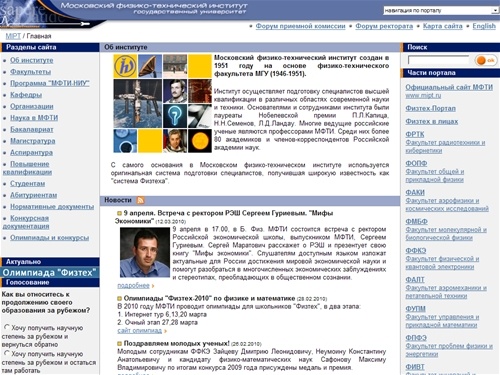Click the orange ok search button

coord(486,60)
